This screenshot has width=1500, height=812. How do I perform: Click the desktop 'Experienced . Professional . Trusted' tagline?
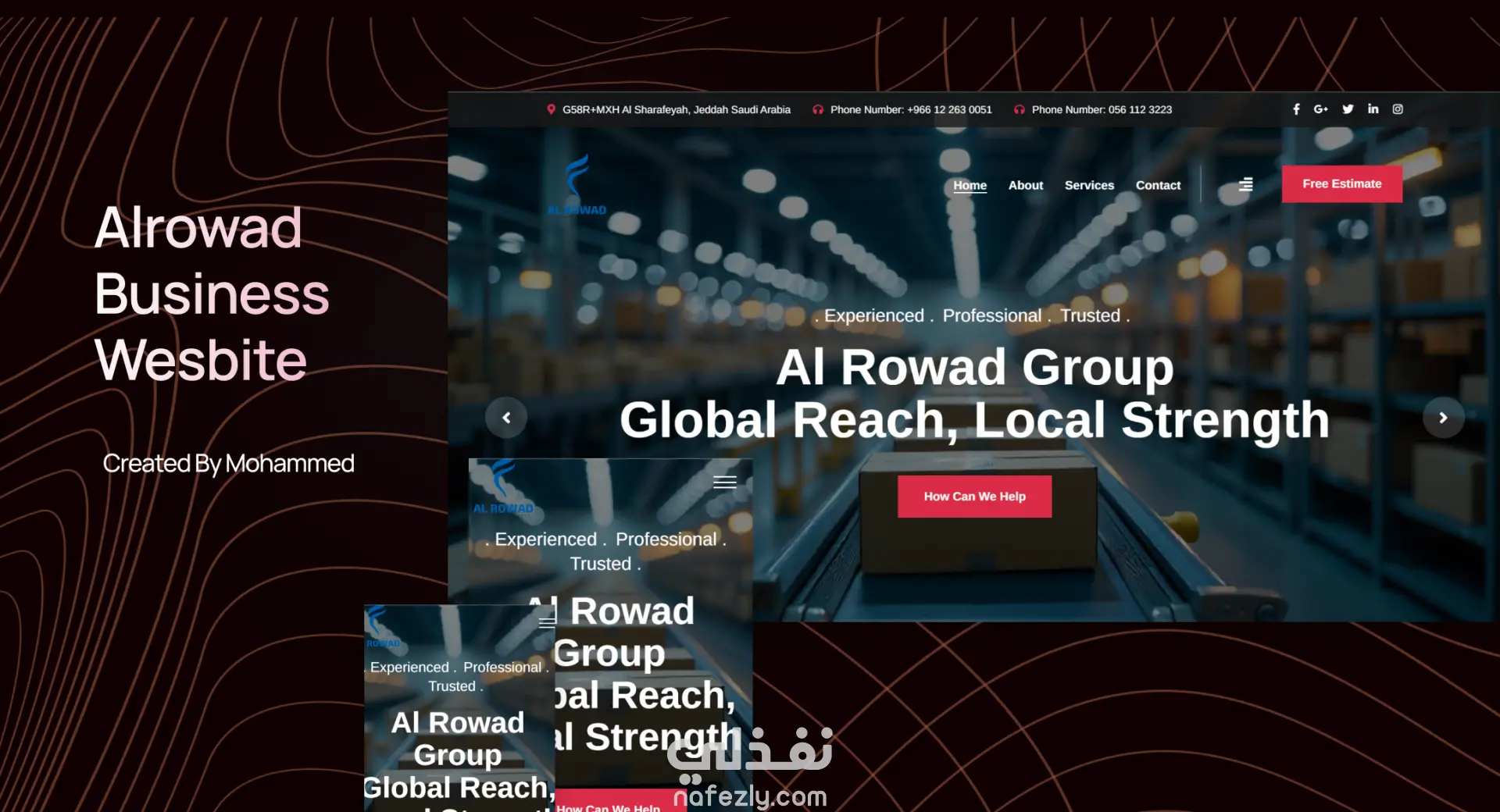[x=972, y=315]
